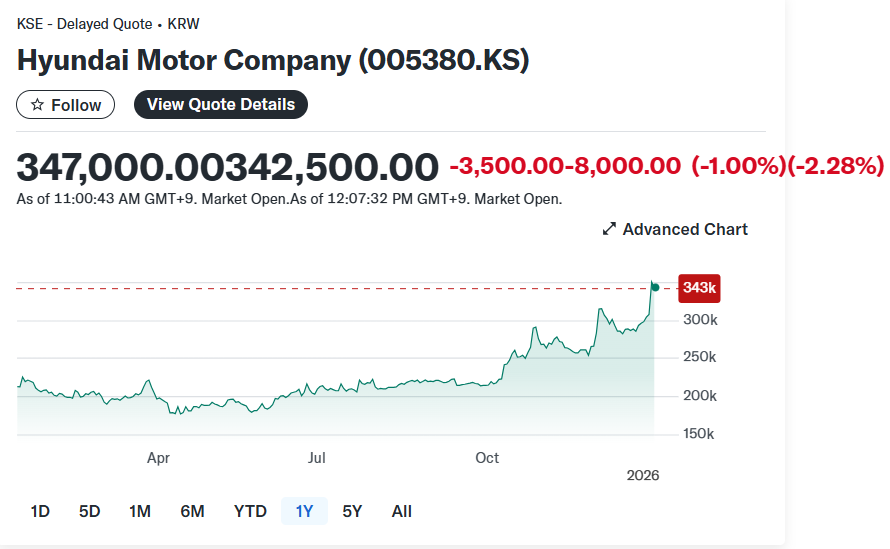Click the red 343k price label
Screen dimensions: 890x549
699,288
